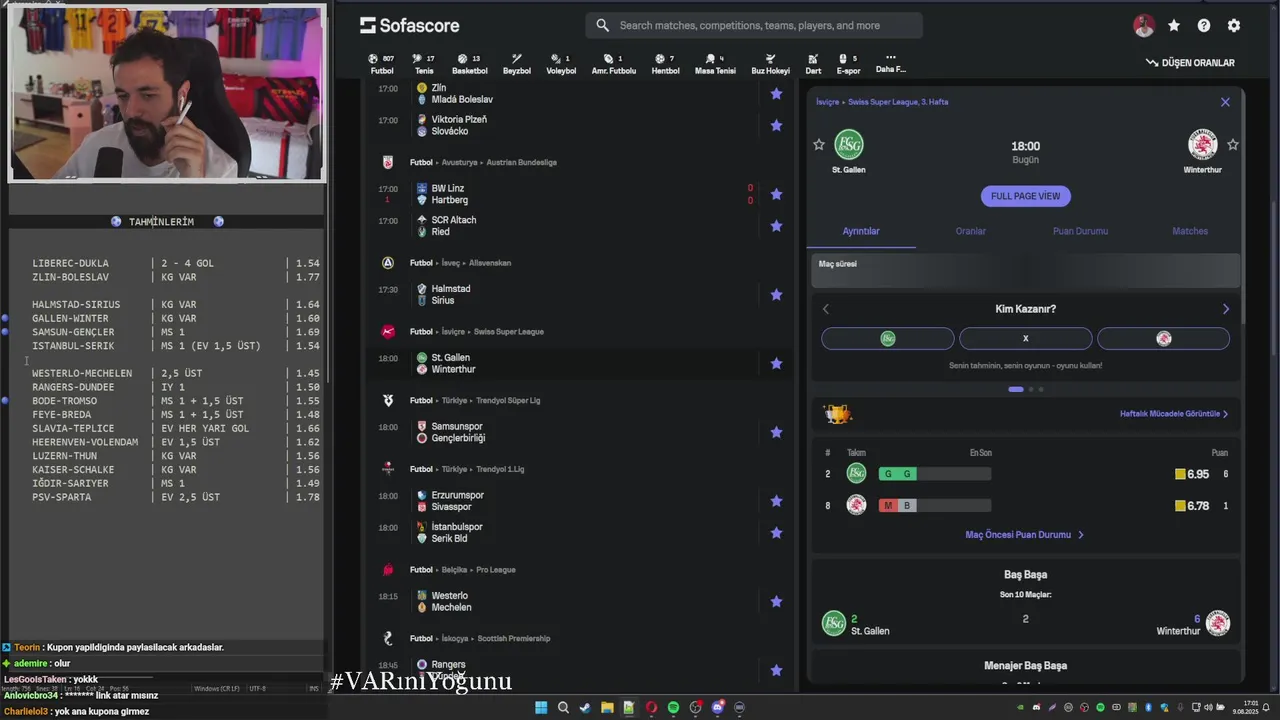This screenshot has height=720, width=1280.
Task: Open the Voleybol sport category
Action: [x=561, y=64]
